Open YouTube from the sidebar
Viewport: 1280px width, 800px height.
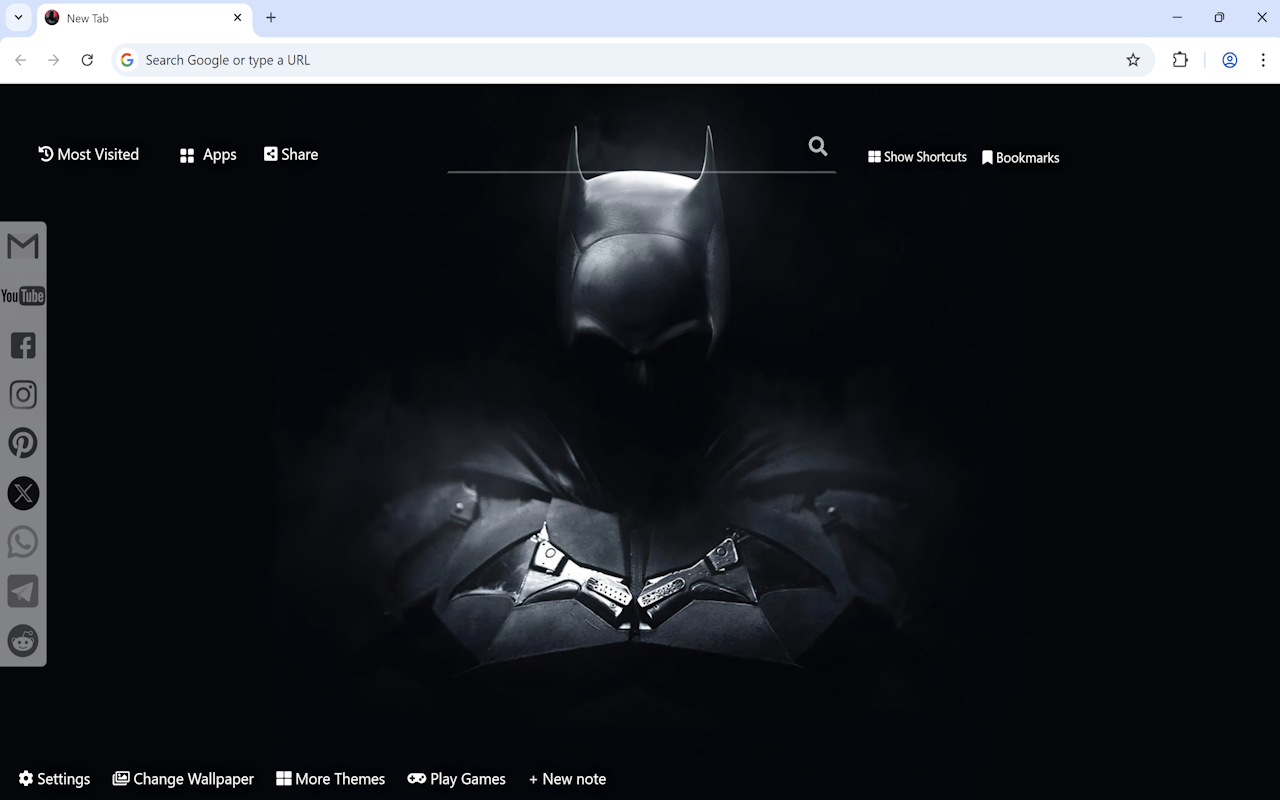(22, 295)
